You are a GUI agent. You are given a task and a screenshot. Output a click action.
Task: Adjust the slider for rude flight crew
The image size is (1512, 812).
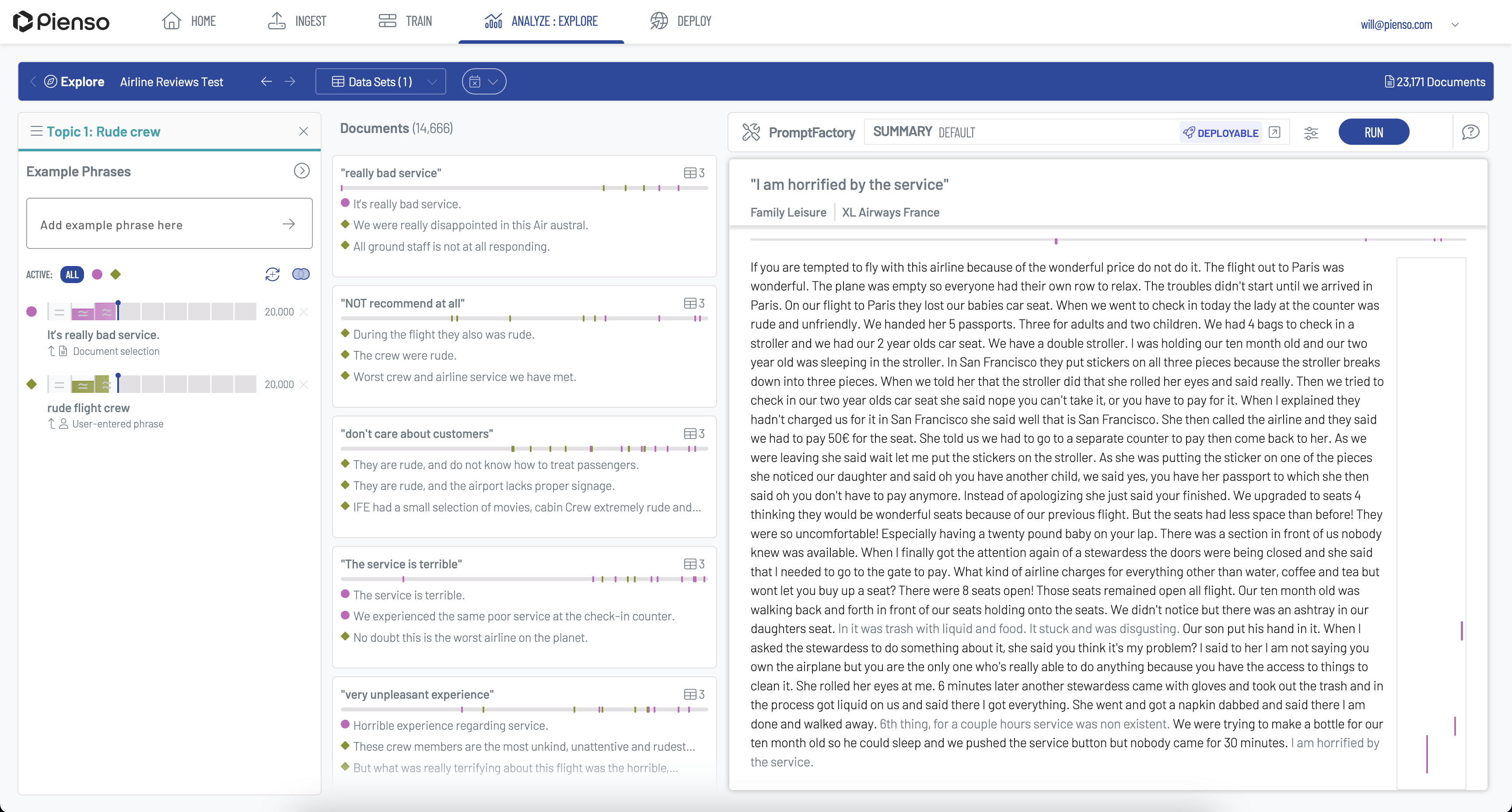pos(118,383)
